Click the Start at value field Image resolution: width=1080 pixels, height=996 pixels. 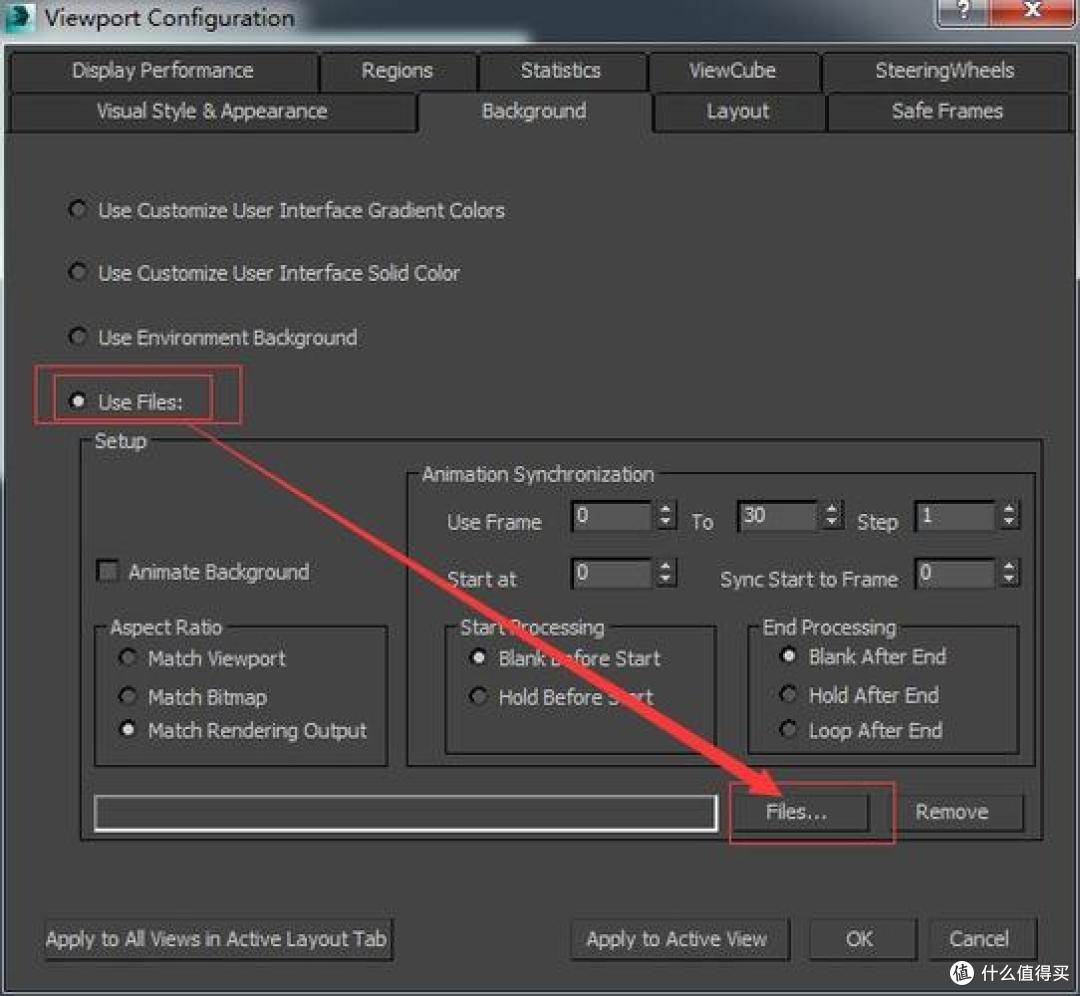point(612,573)
